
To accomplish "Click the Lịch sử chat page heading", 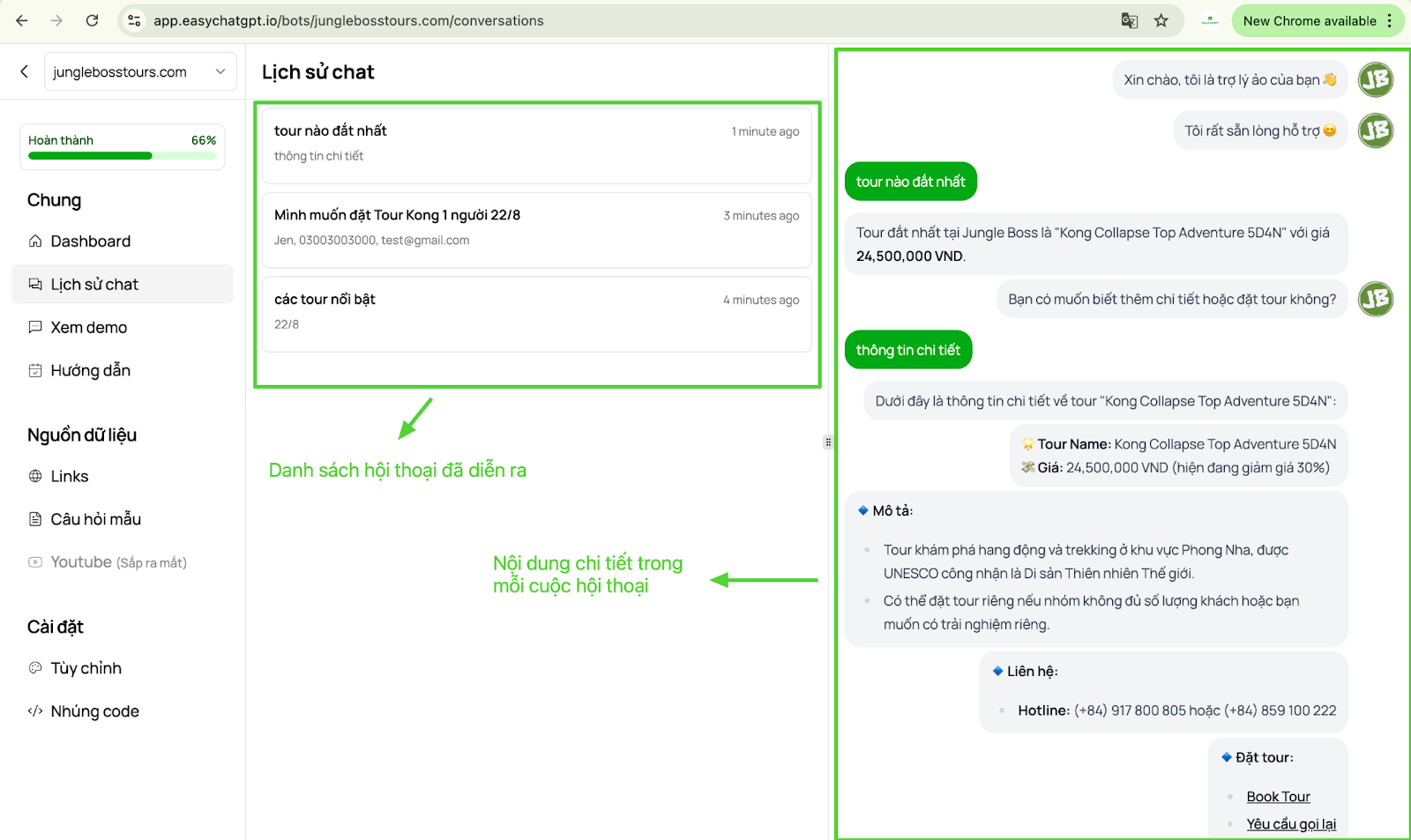I will click(x=318, y=72).
